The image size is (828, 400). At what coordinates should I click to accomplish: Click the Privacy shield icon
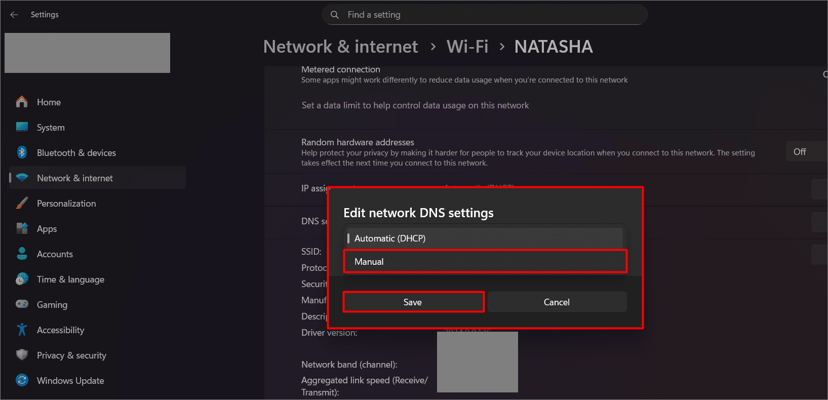point(22,355)
